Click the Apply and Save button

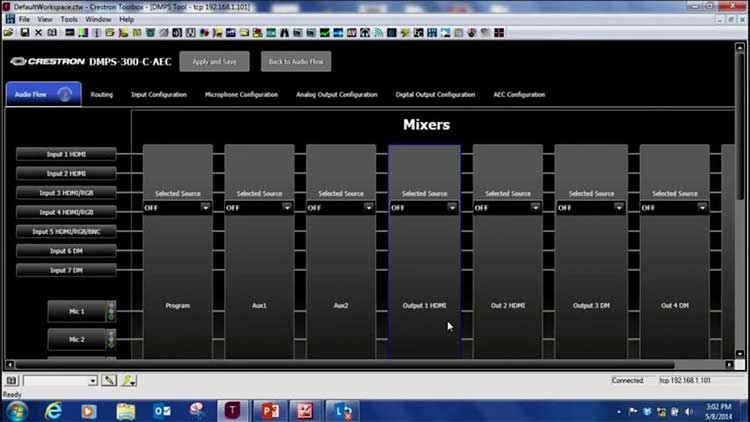coord(214,61)
